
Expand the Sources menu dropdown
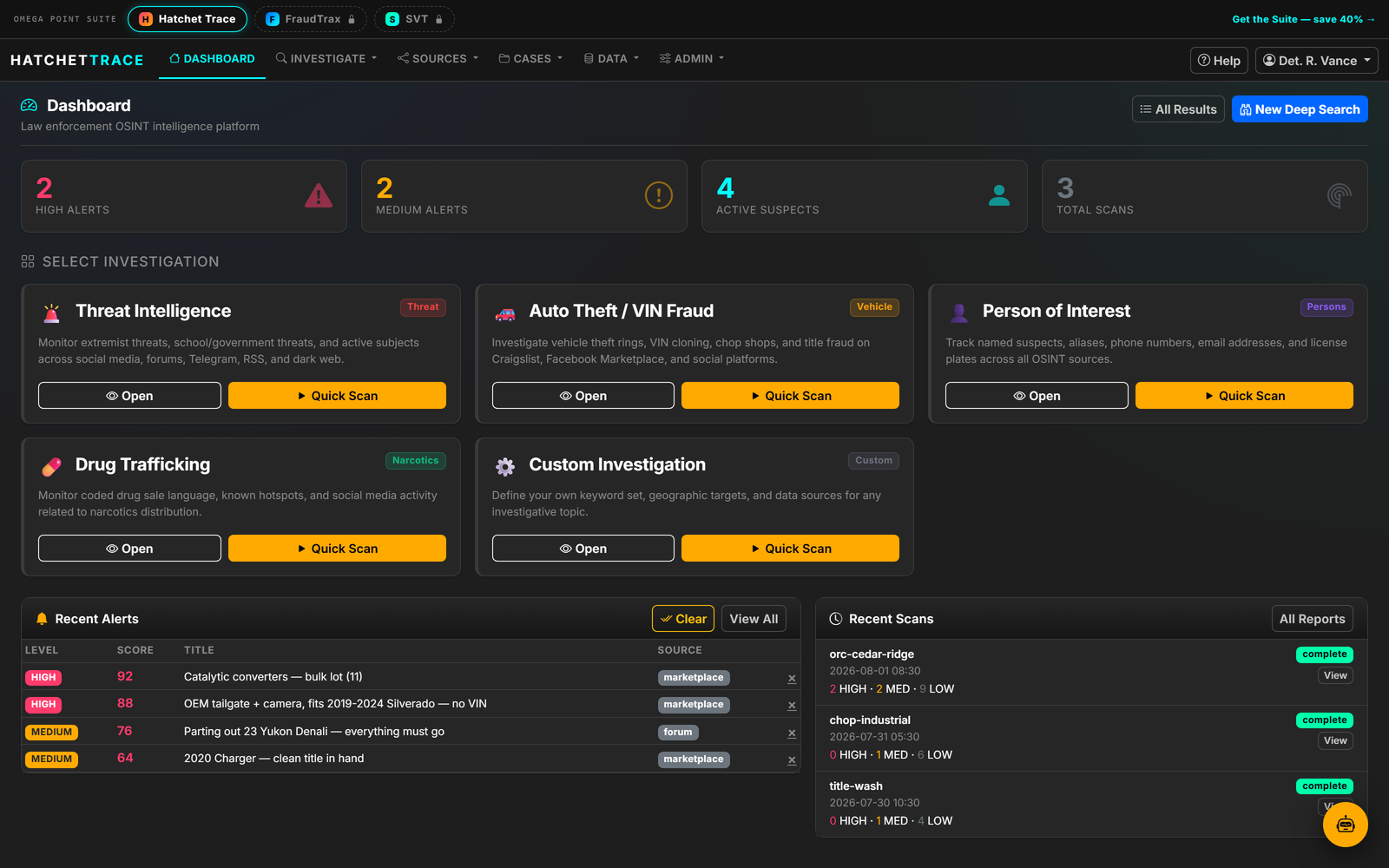[x=438, y=58]
